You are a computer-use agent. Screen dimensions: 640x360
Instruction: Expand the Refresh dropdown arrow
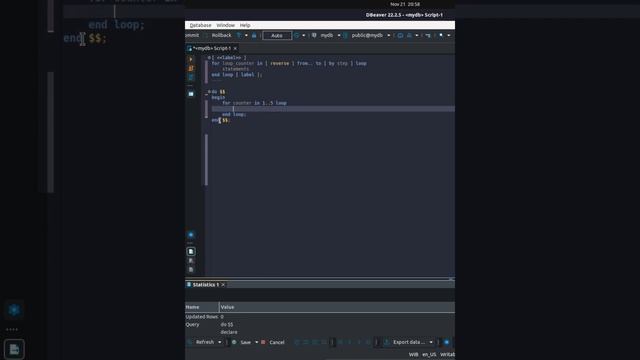pos(220,342)
